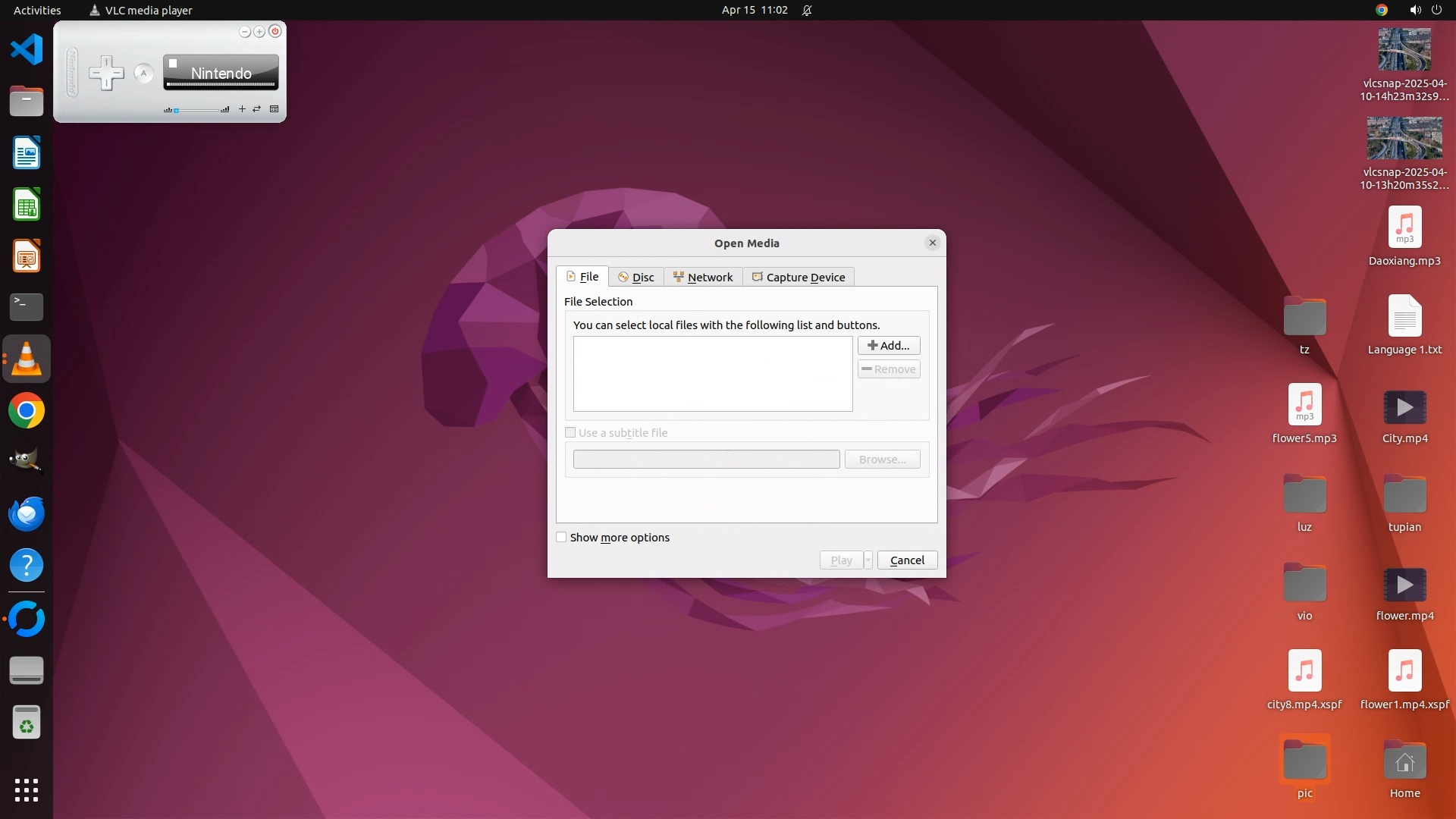This screenshot has width=1456, height=819.
Task: Open VLC from the Ubuntu dock
Action: [x=27, y=359]
